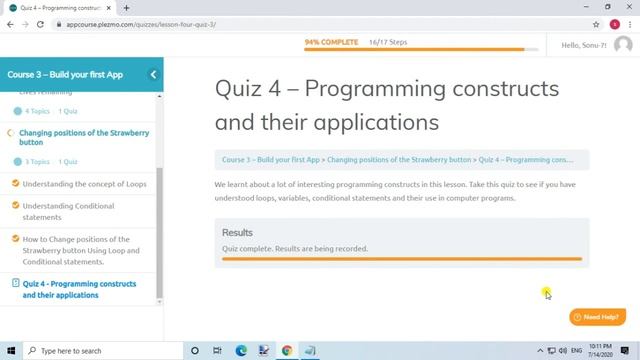Open Windows Start menu
The width and height of the screenshot is (640, 360).
[11, 351]
